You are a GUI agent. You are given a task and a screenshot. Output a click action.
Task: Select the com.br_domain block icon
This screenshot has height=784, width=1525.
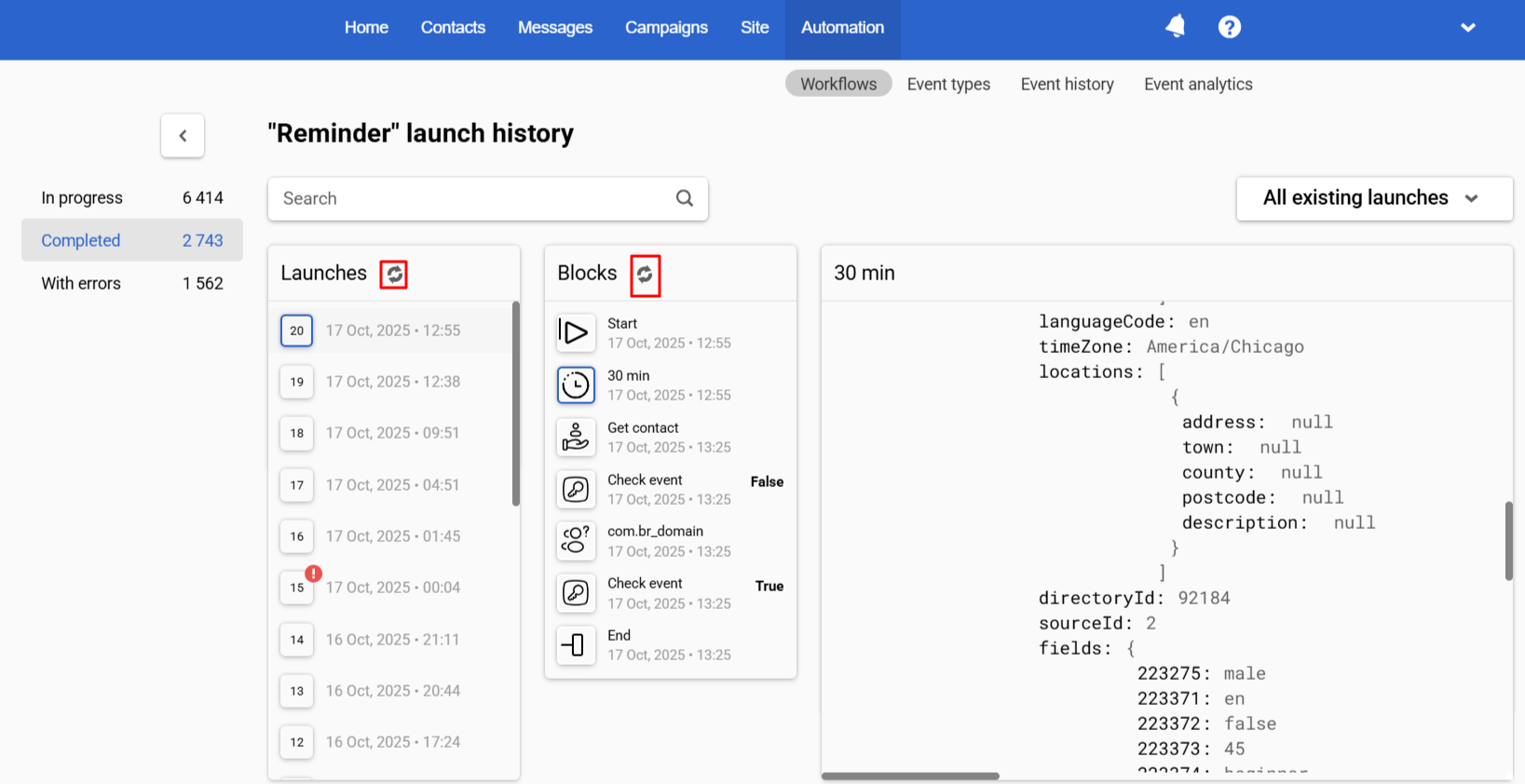pos(576,540)
